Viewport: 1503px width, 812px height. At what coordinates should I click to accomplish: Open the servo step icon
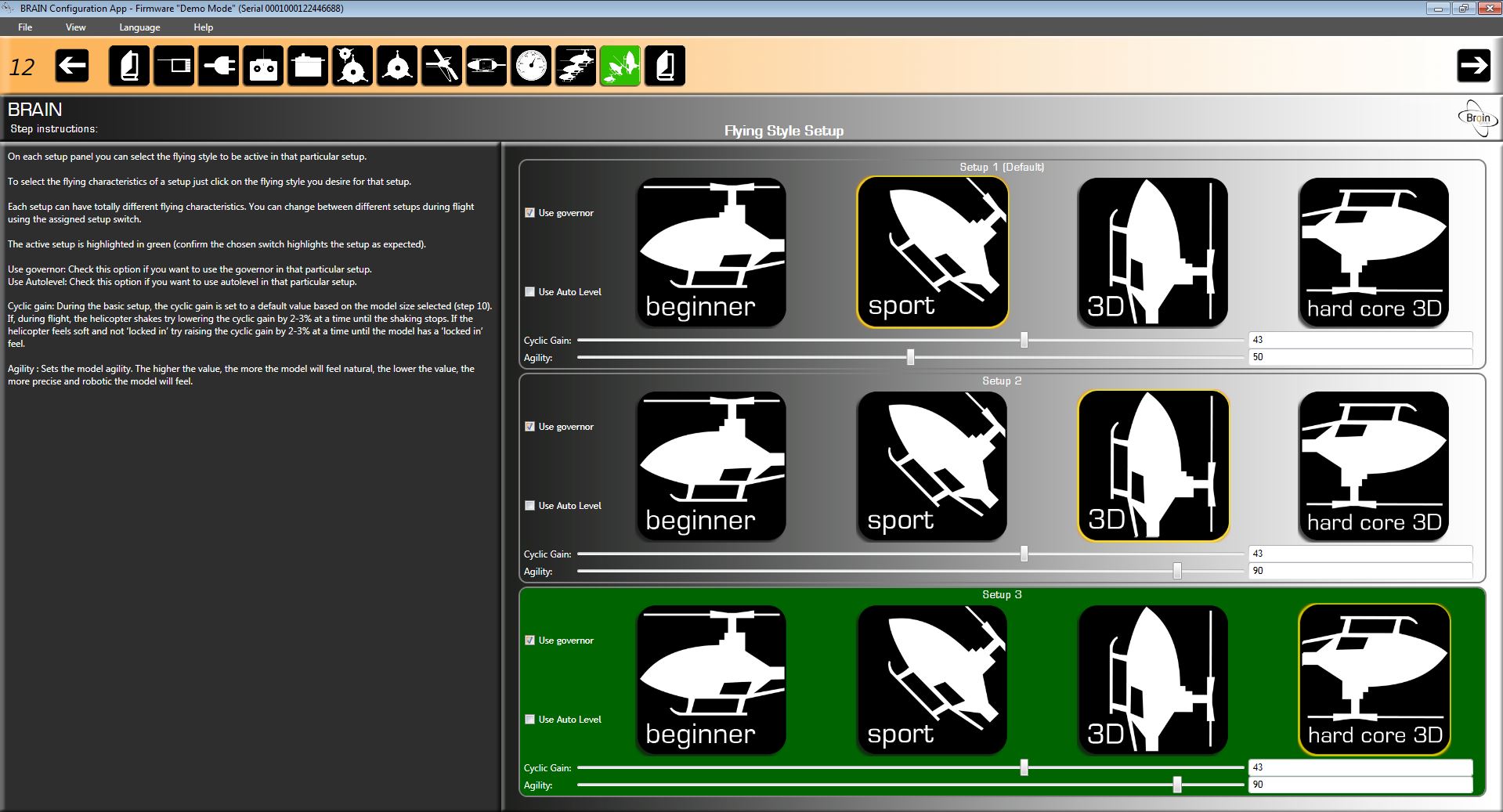tap(308, 66)
